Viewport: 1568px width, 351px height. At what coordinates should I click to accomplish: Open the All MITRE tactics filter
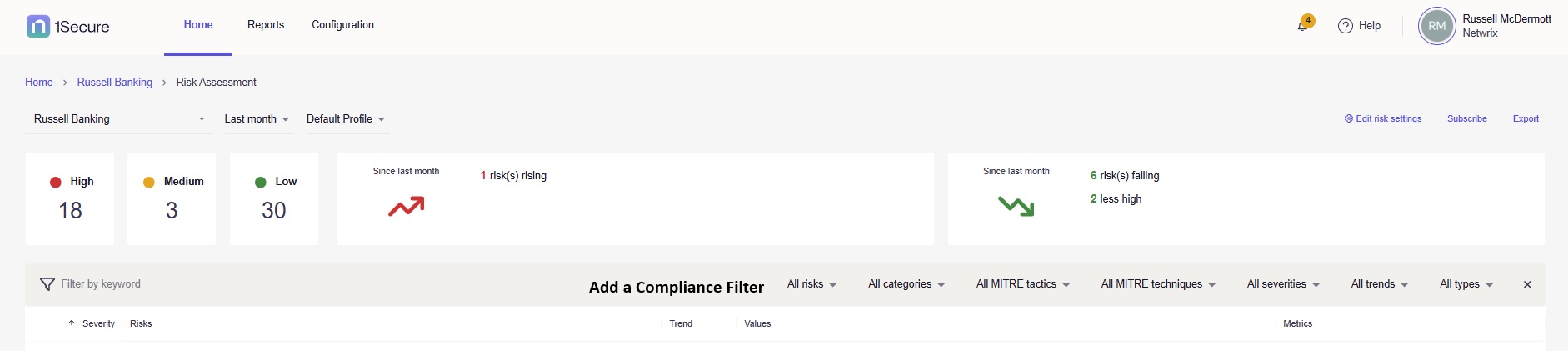[1022, 284]
